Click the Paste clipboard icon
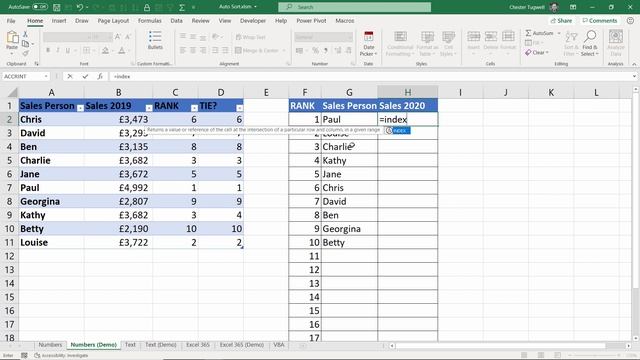This screenshot has height=360, width=640. pos(12,38)
